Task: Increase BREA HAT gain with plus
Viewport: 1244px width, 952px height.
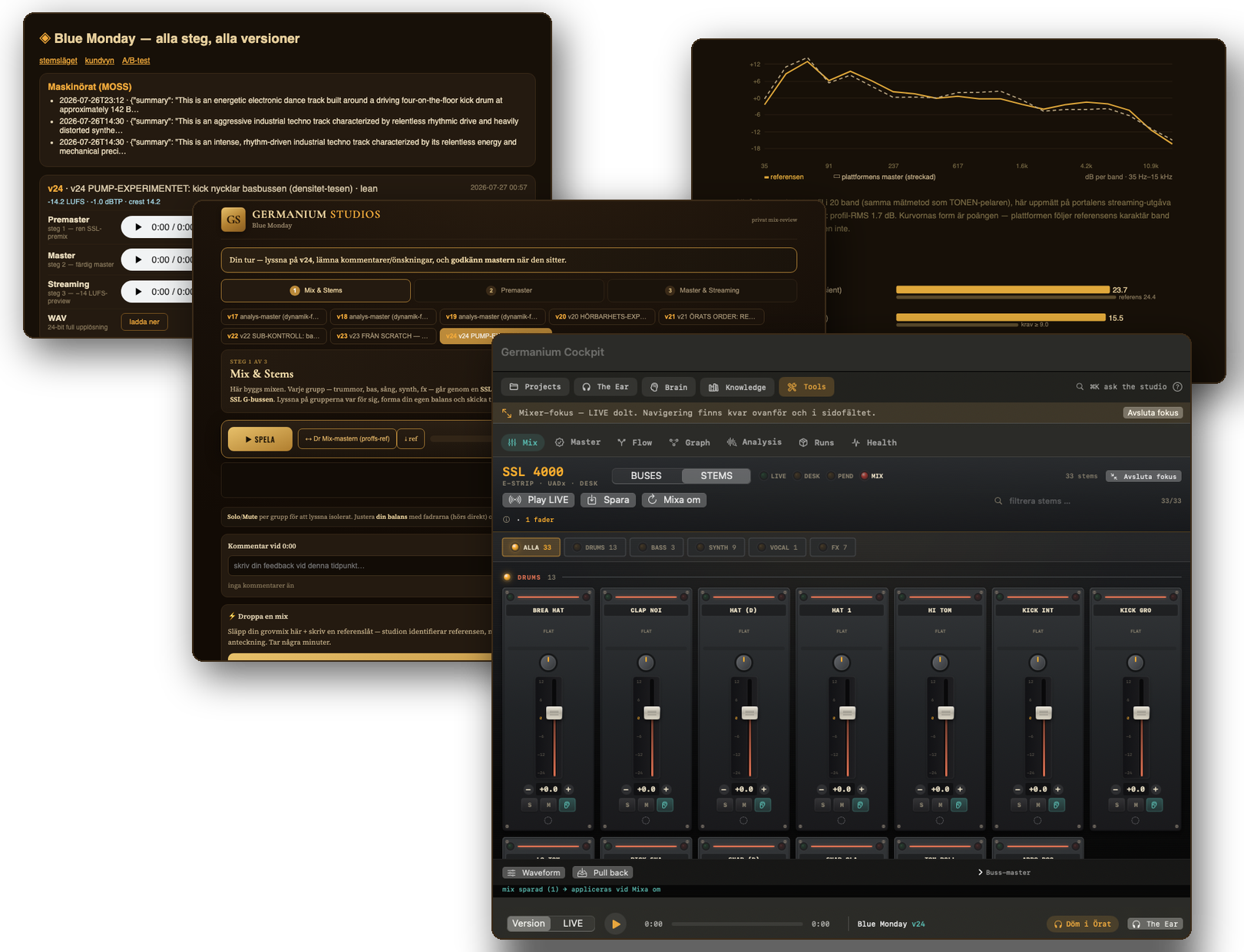Action: point(568,789)
